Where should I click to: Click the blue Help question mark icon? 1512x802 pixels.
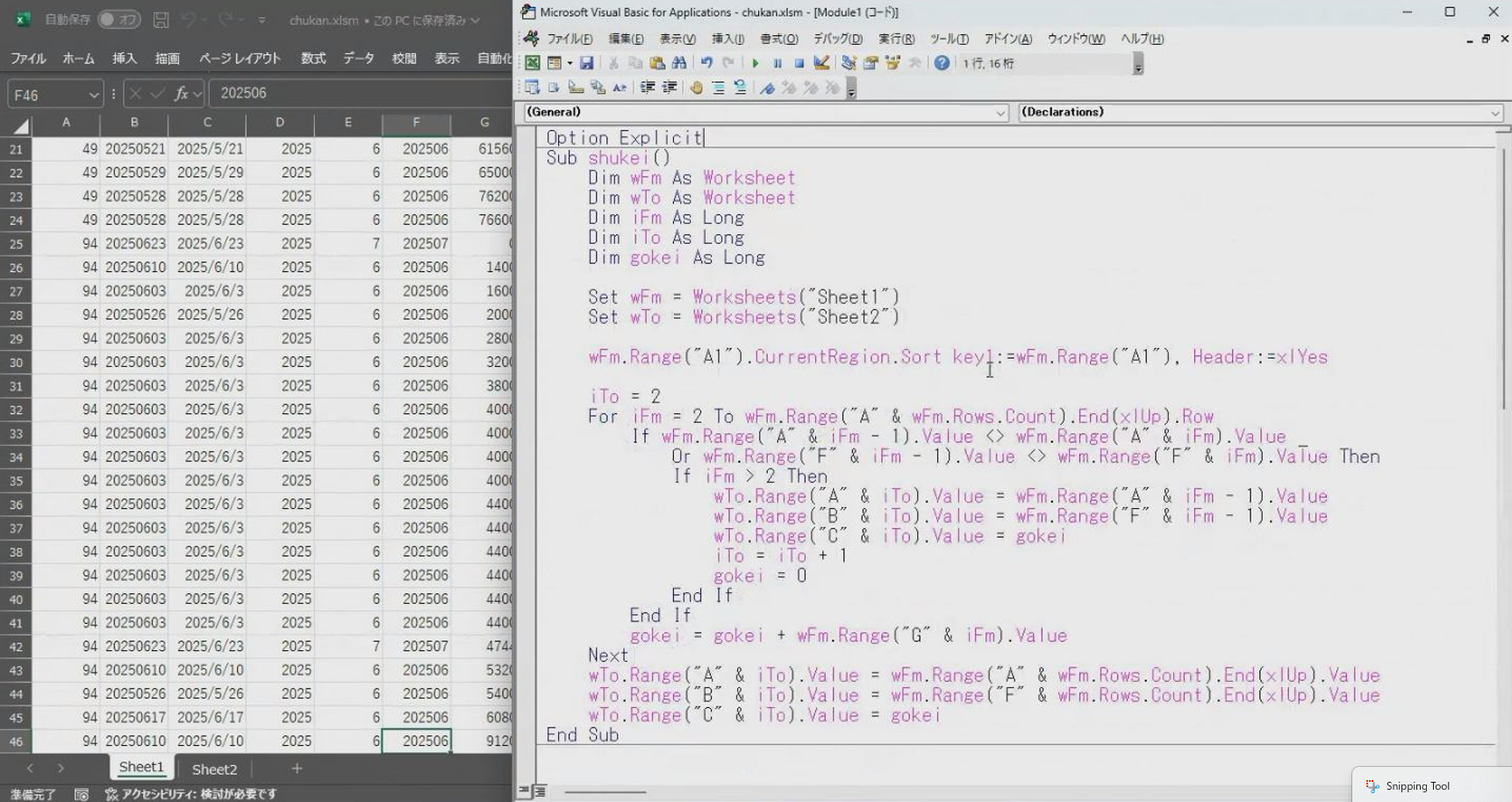(x=942, y=63)
